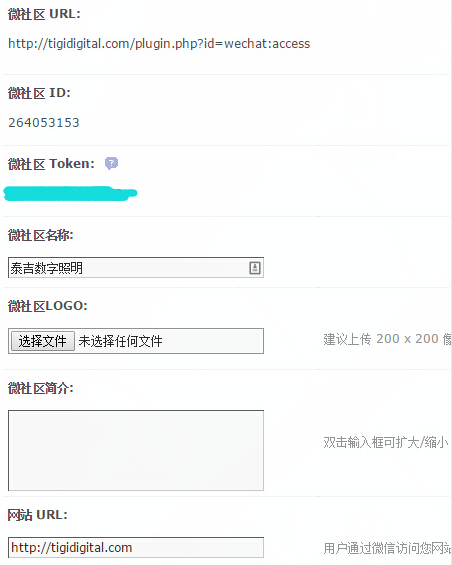This screenshot has height=565, width=452.
Task: Click the 微社区名称 text input field
Action: pyautogui.click(x=136, y=268)
